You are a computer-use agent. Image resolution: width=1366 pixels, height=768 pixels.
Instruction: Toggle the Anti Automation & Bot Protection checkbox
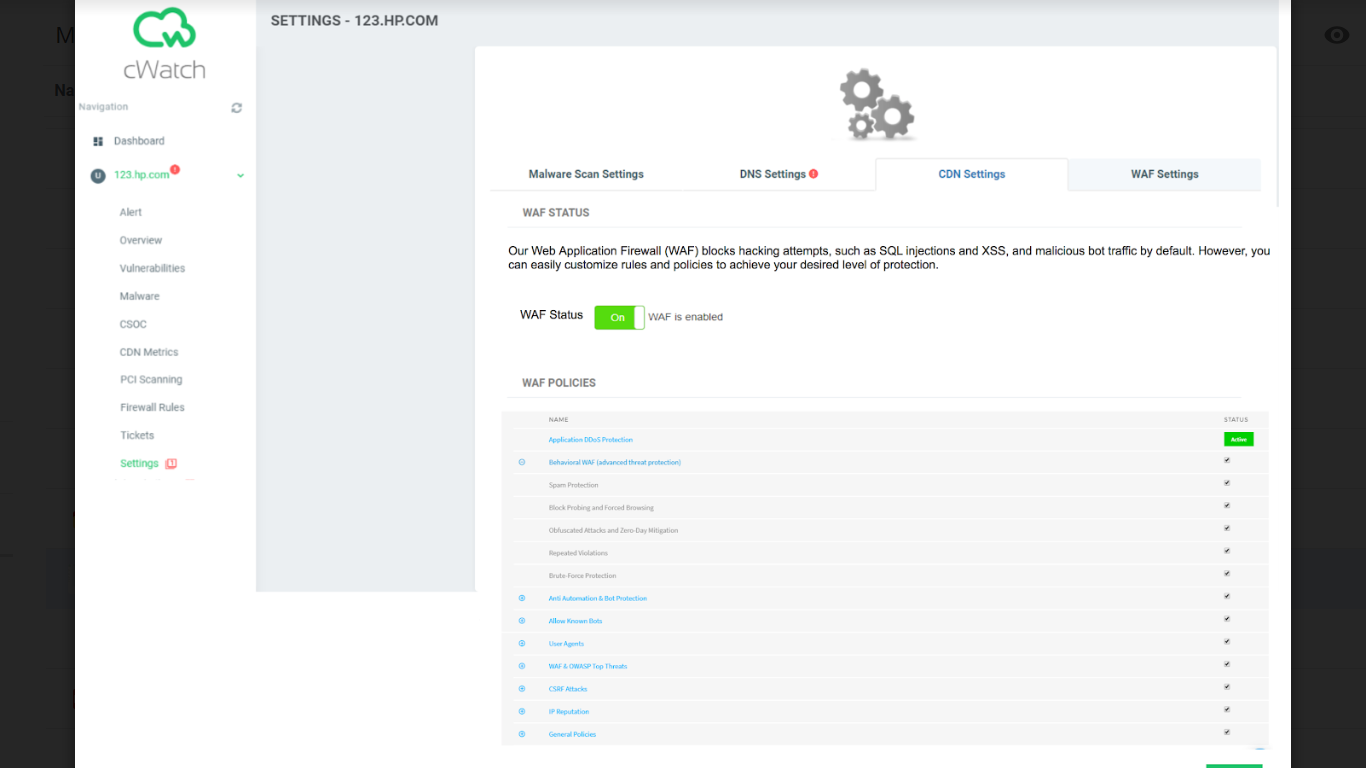1227,596
